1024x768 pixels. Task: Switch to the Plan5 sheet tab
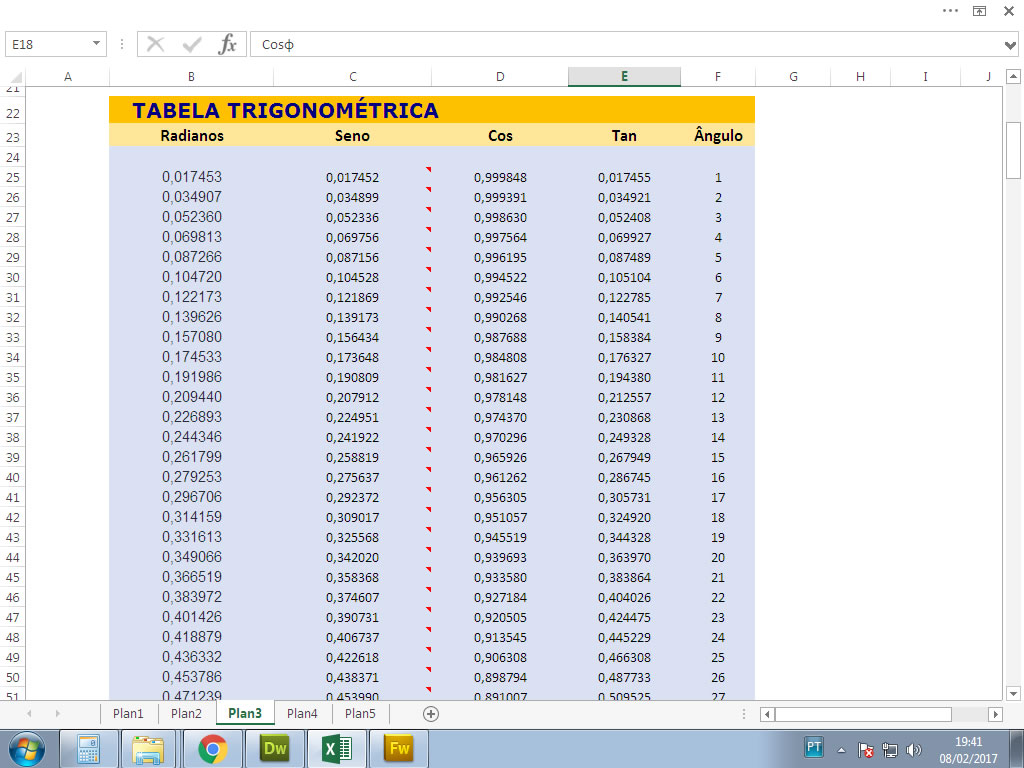pyautogui.click(x=360, y=714)
